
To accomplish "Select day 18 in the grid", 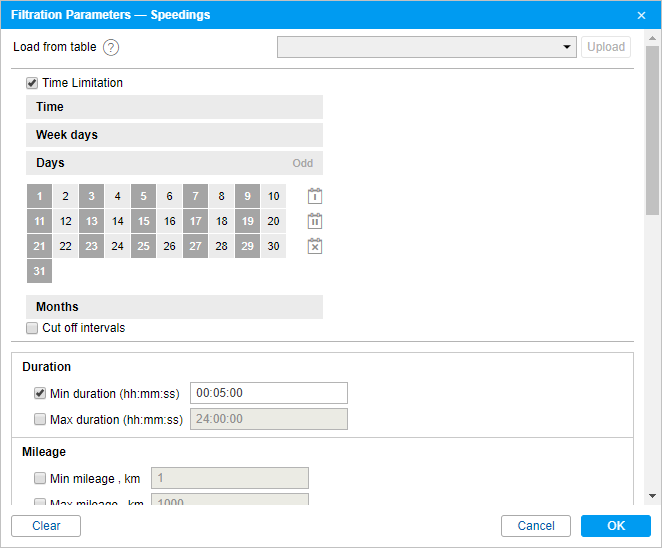I will 221,221.
